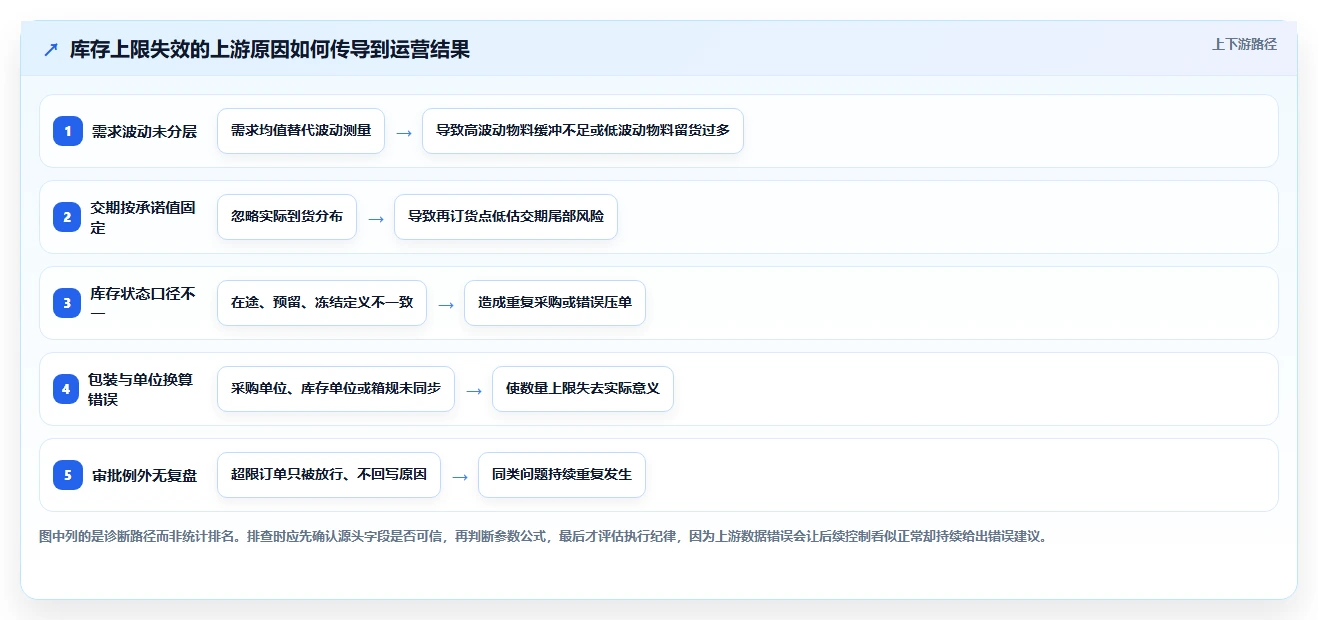Open the 导致再订货点低估交期尾部风险 chip
1318x620 pixels.
point(506,217)
